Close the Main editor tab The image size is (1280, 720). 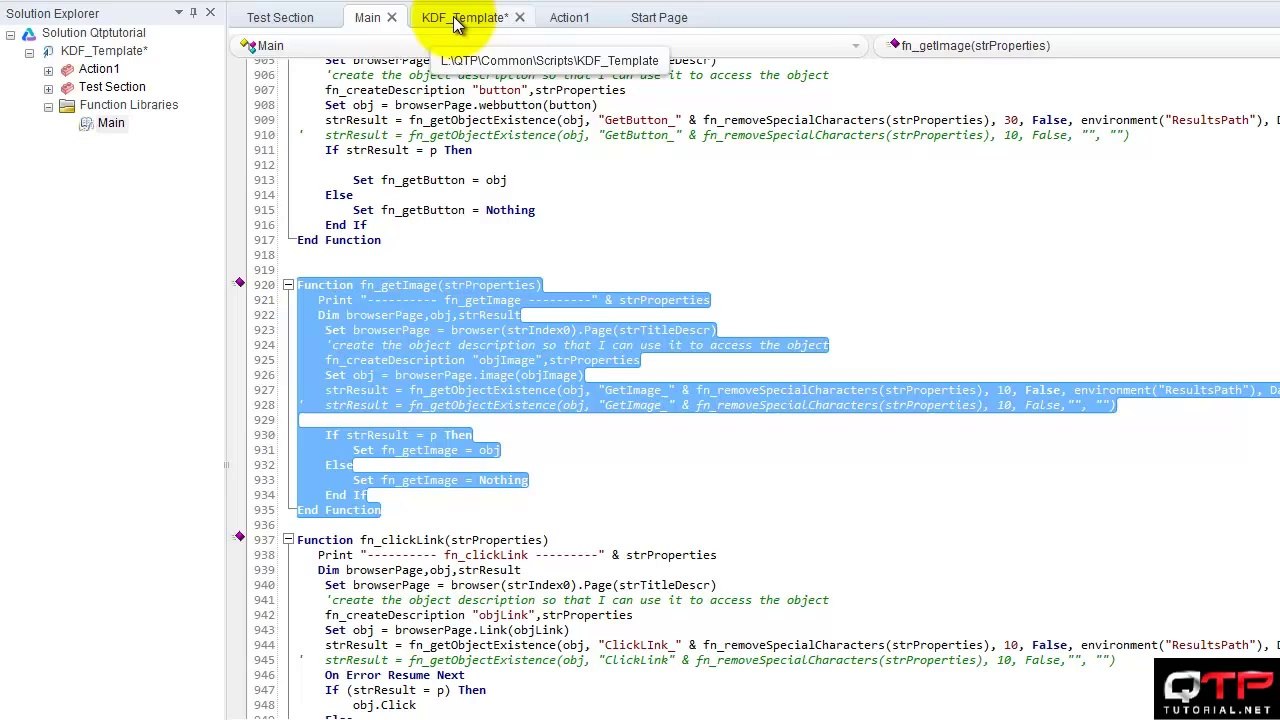[x=392, y=17]
